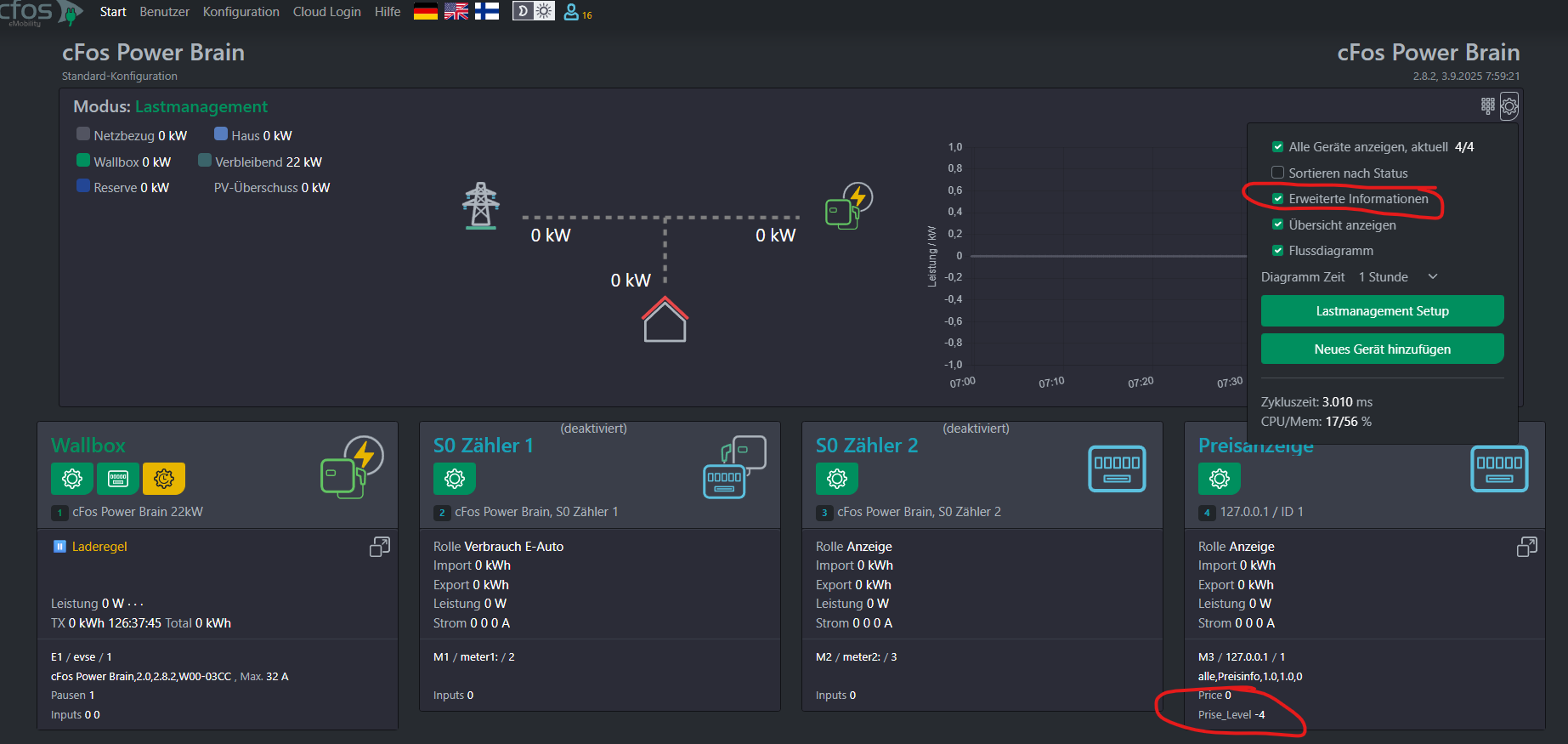Click the Preisanzeige device number 4 badge

[1207, 513]
